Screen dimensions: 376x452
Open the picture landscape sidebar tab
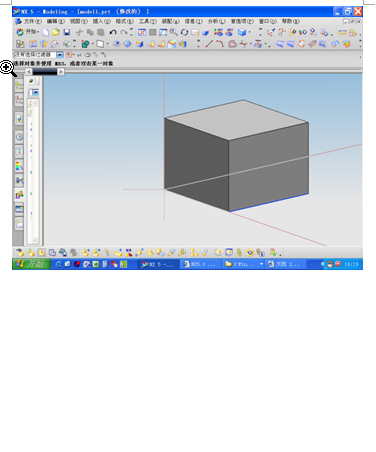[19, 209]
